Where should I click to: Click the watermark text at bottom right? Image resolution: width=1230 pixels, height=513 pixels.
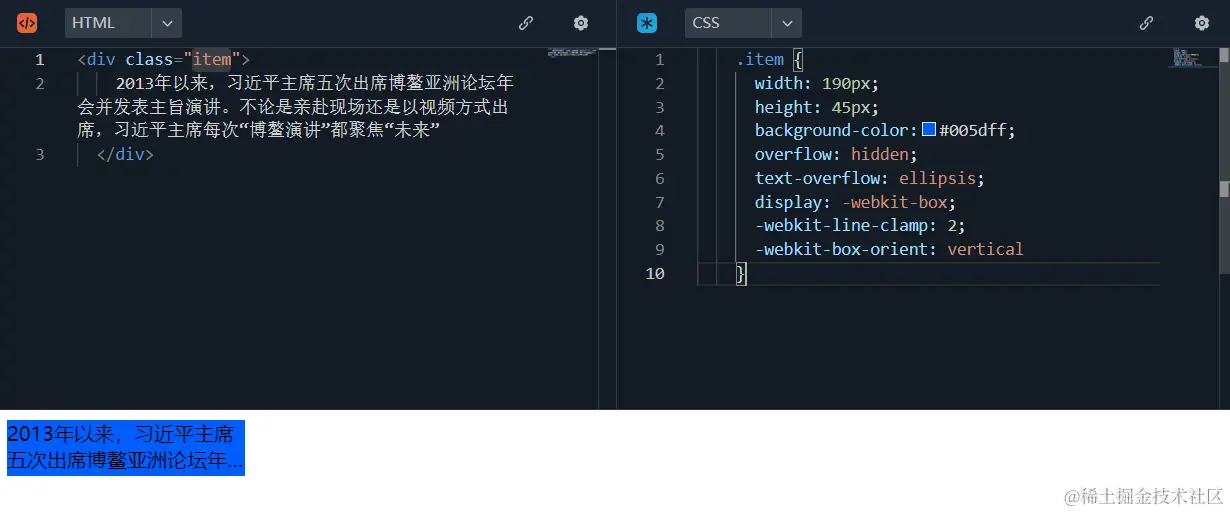point(1143,496)
